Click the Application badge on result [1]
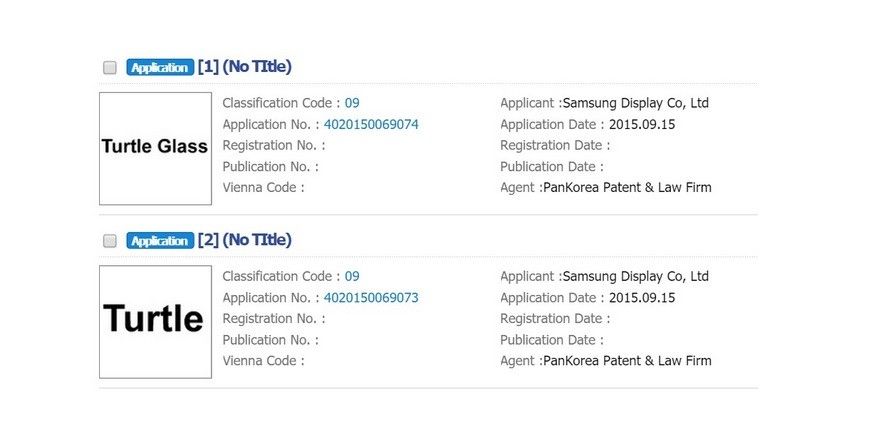894x434 pixels. point(160,68)
